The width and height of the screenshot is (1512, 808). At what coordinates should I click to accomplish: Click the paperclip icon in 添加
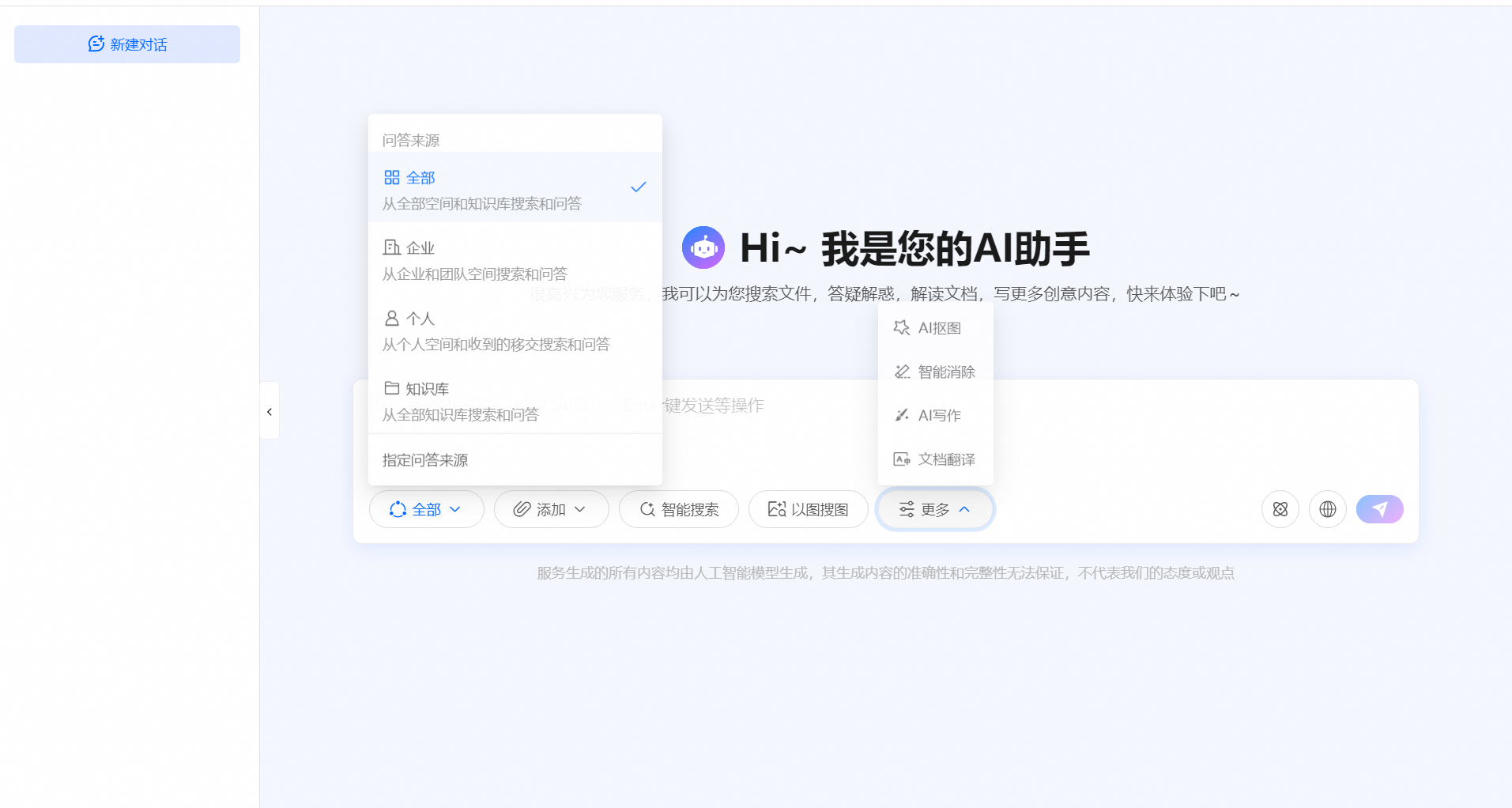[x=522, y=509]
